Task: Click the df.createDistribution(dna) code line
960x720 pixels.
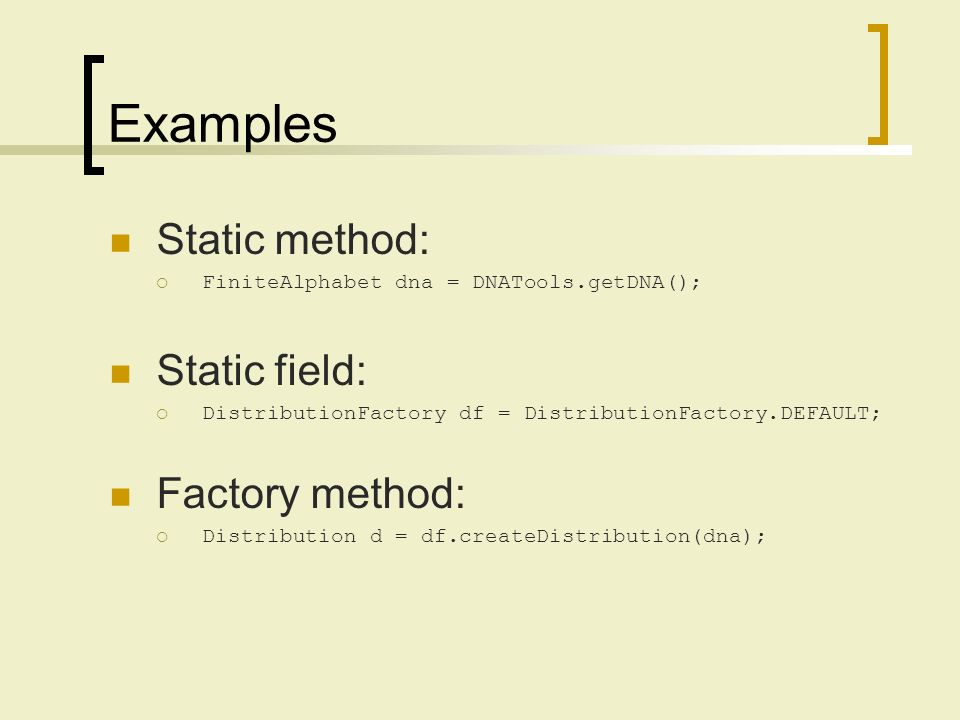Action: tap(484, 536)
